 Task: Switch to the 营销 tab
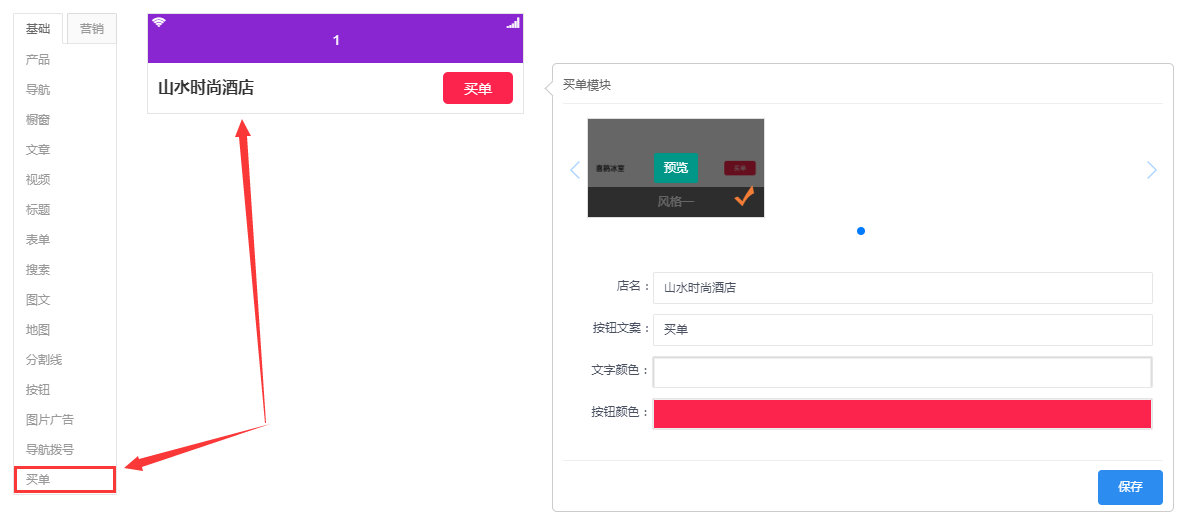92,29
